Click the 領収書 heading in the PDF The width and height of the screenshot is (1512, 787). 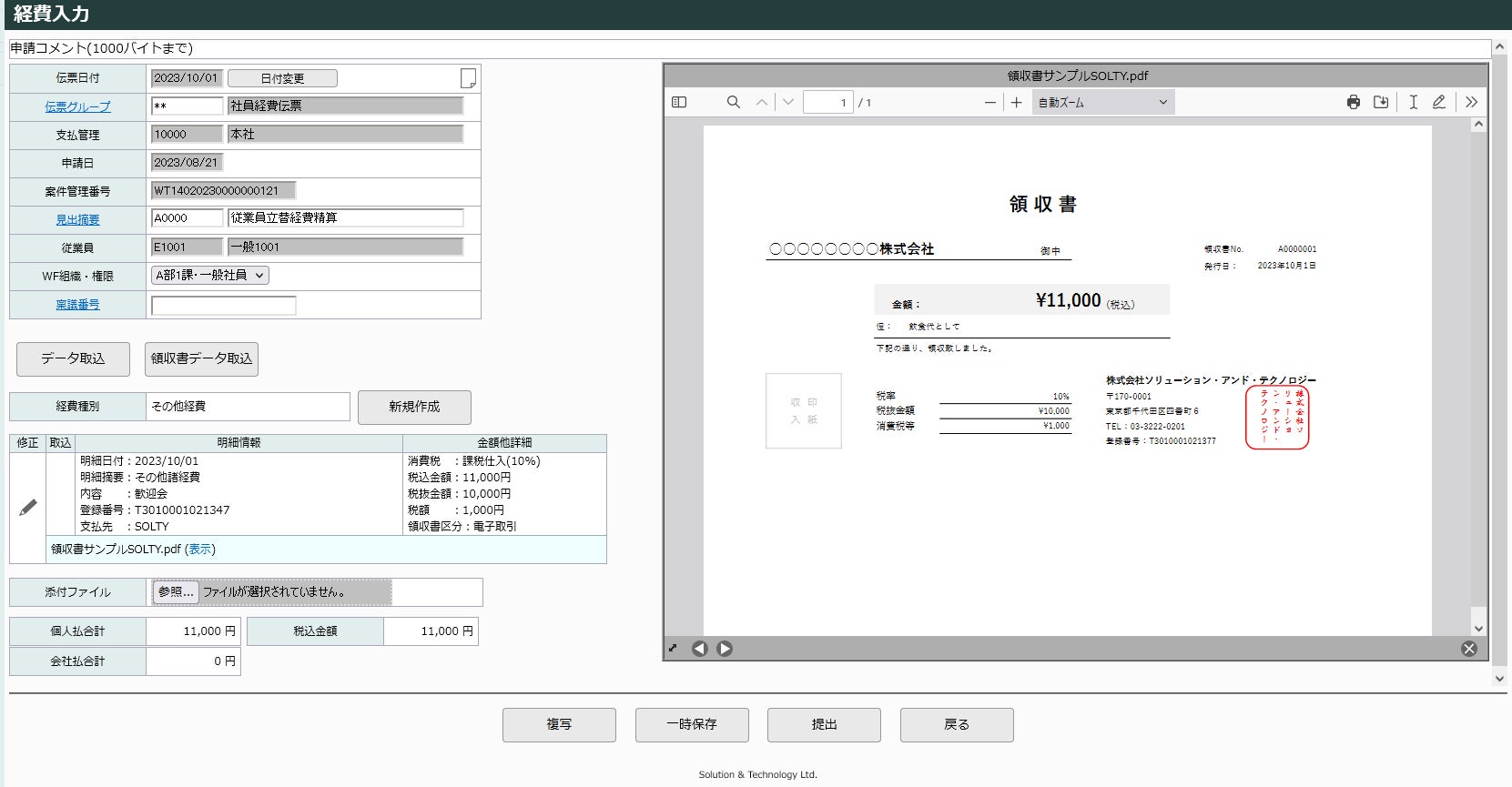click(x=1042, y=205)
